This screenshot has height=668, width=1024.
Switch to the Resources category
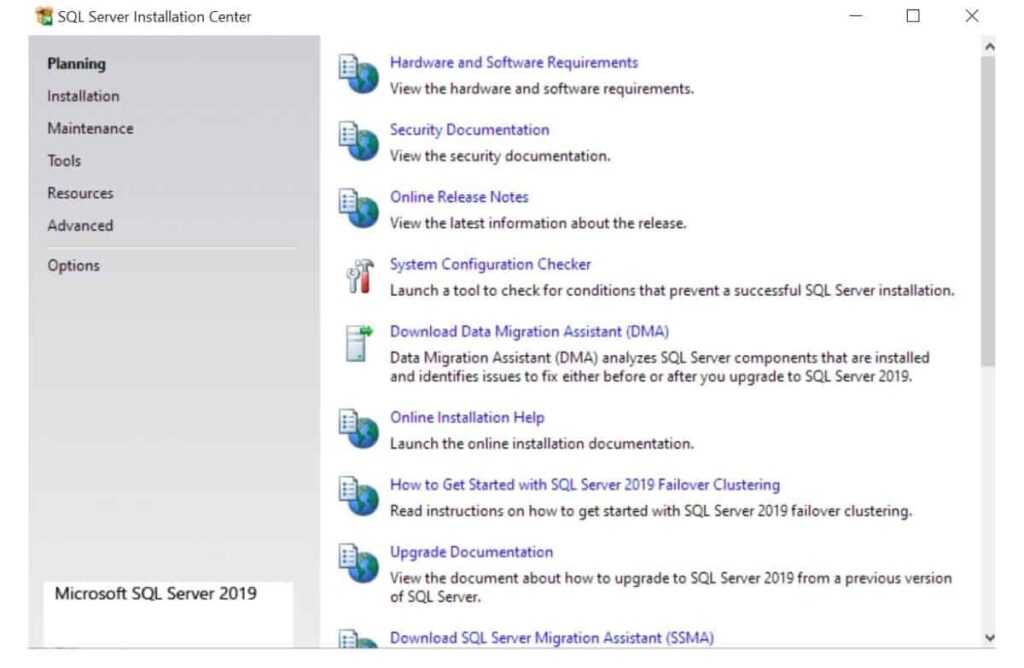coord(80,193)
